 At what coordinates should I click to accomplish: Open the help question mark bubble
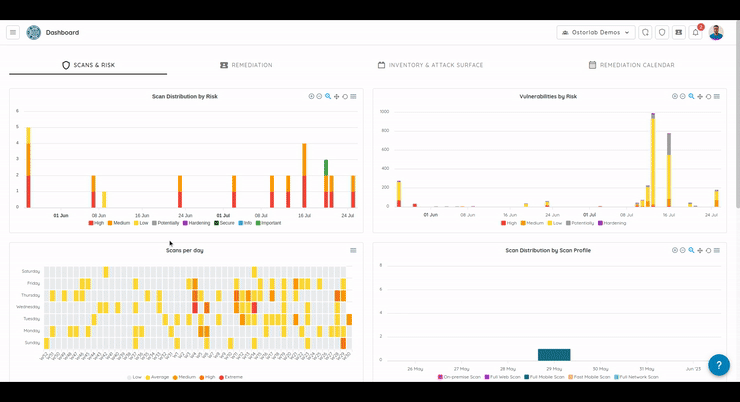tap(718, 365)
